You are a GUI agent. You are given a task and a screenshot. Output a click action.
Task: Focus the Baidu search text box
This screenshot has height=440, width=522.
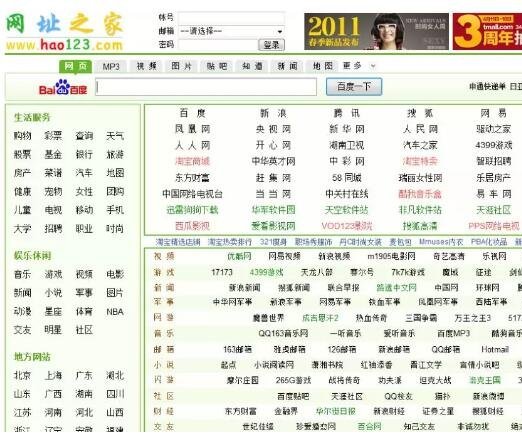(206, 87)
